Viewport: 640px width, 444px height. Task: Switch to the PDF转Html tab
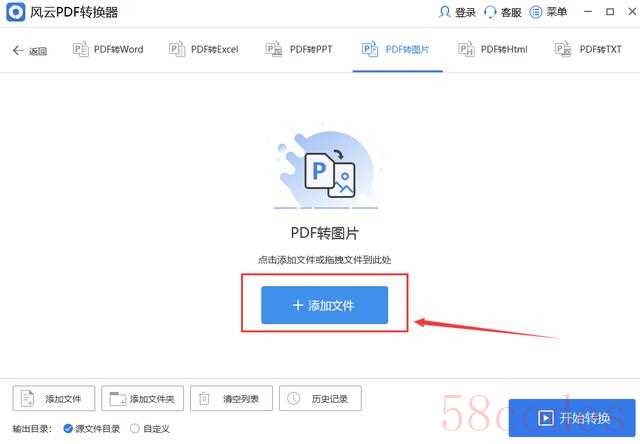[x=493, y=49]
